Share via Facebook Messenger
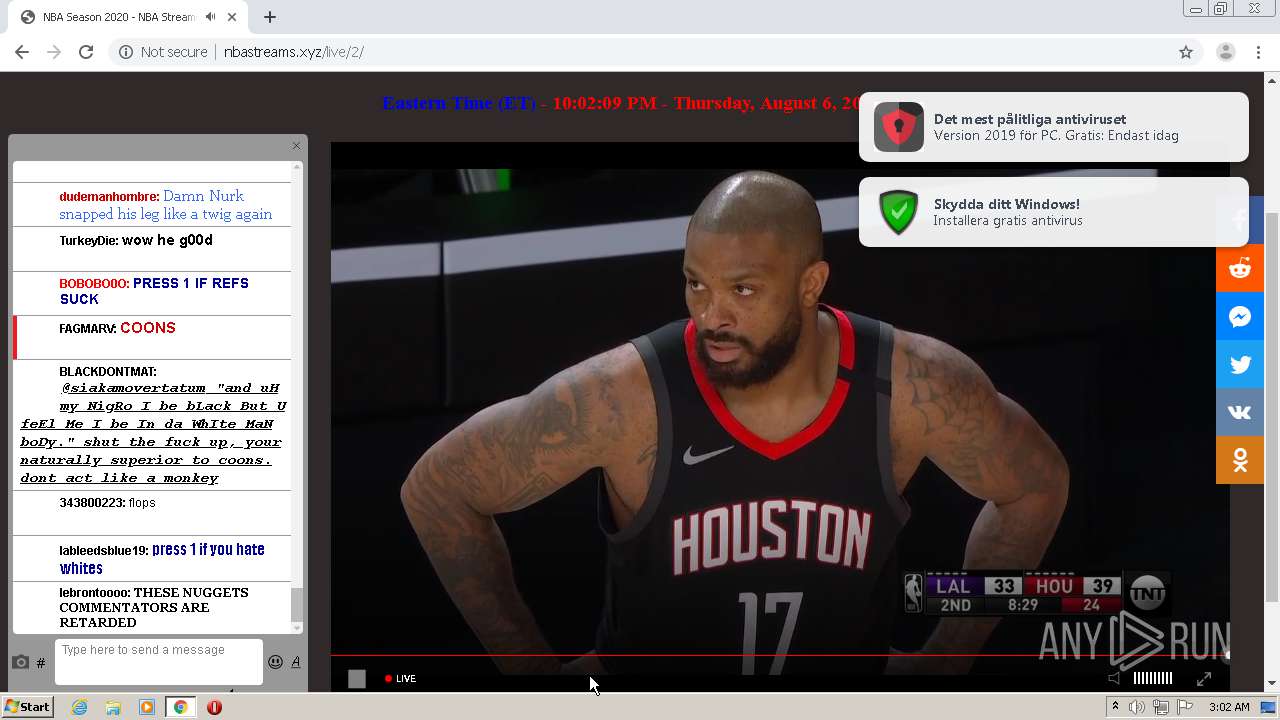This screenshot has height=720, width=1280. 1240,316
